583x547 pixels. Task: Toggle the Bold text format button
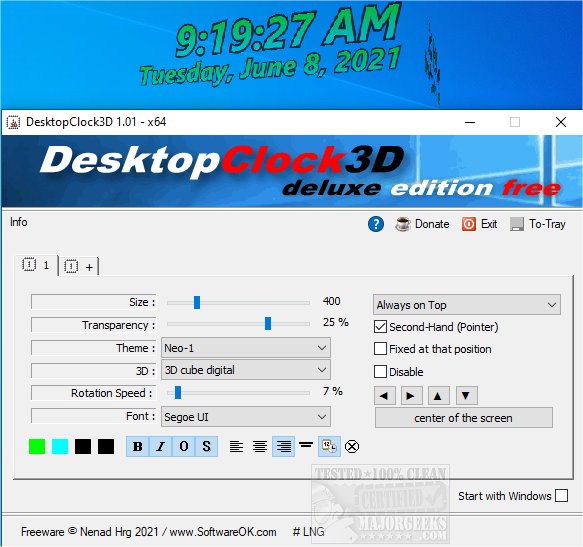(x=138, y=446)
